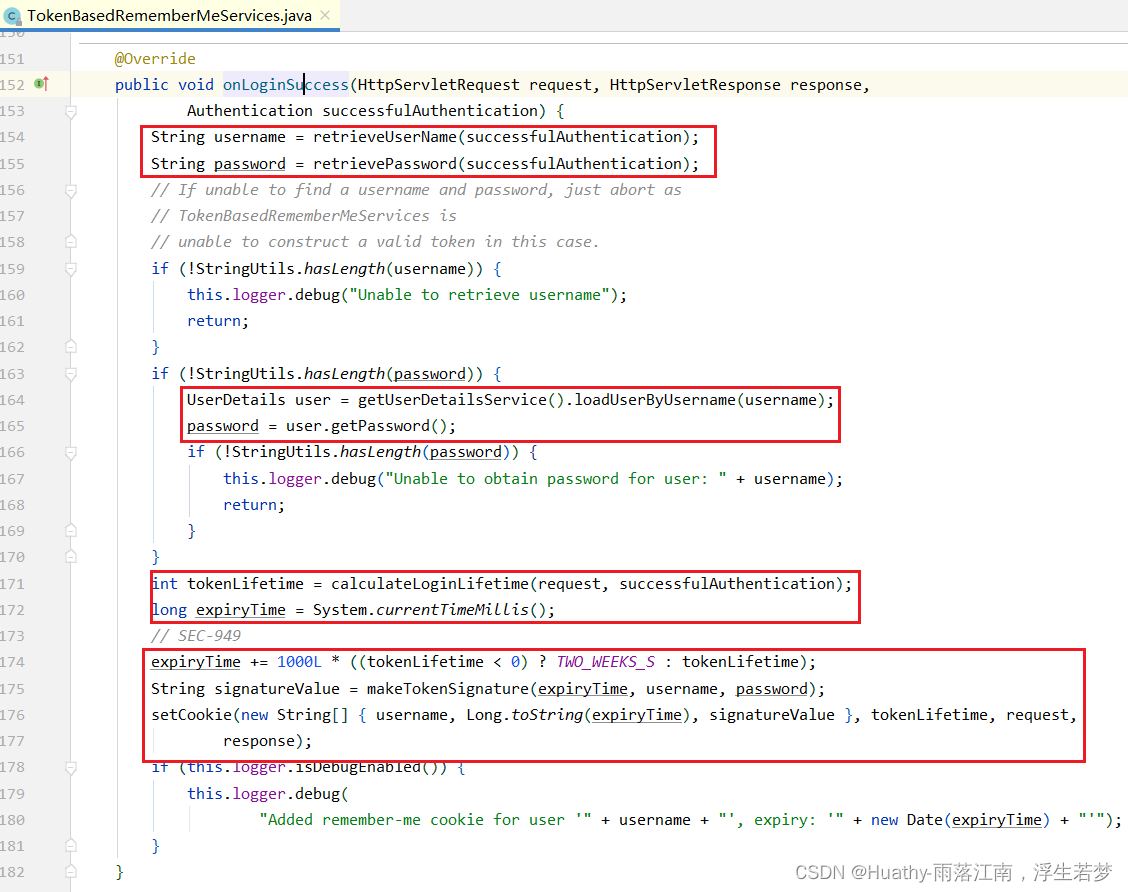1128x892 pixels.
Task: Click the comment block end fold marker at line 158
Action: 70,242
